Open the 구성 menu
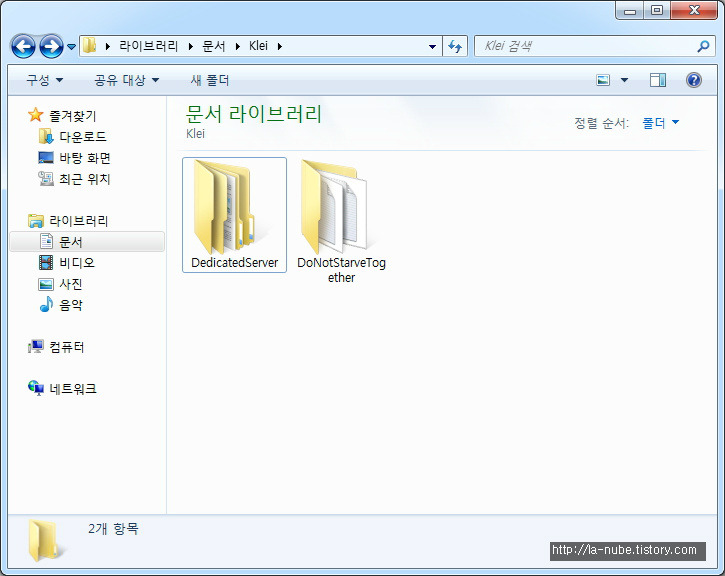 44,80
